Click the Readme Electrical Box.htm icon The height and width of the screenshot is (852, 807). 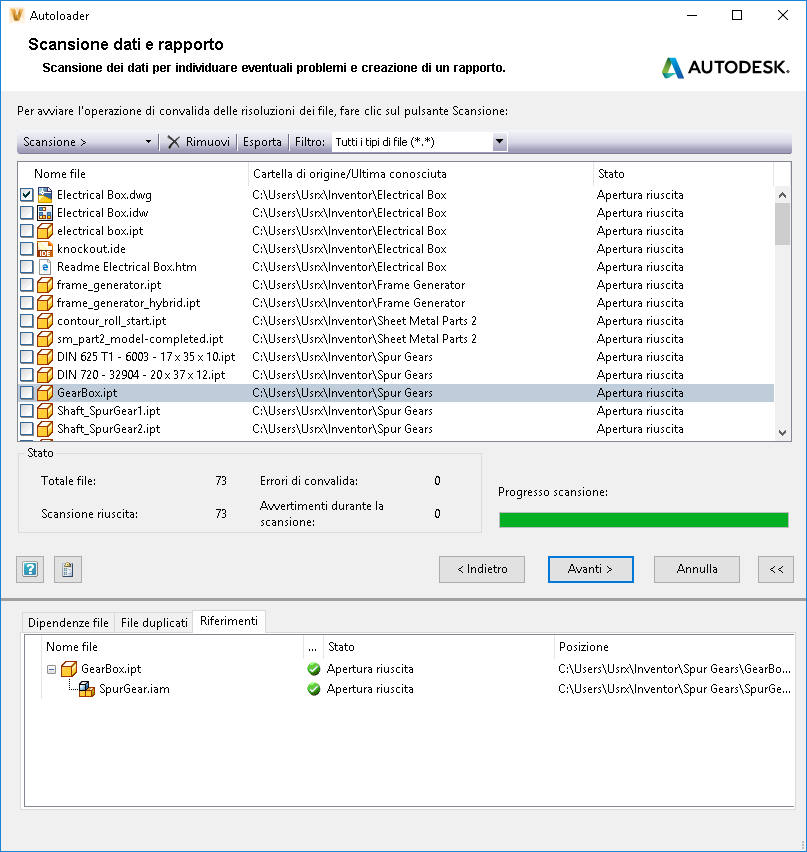click(x=45, y=267)
